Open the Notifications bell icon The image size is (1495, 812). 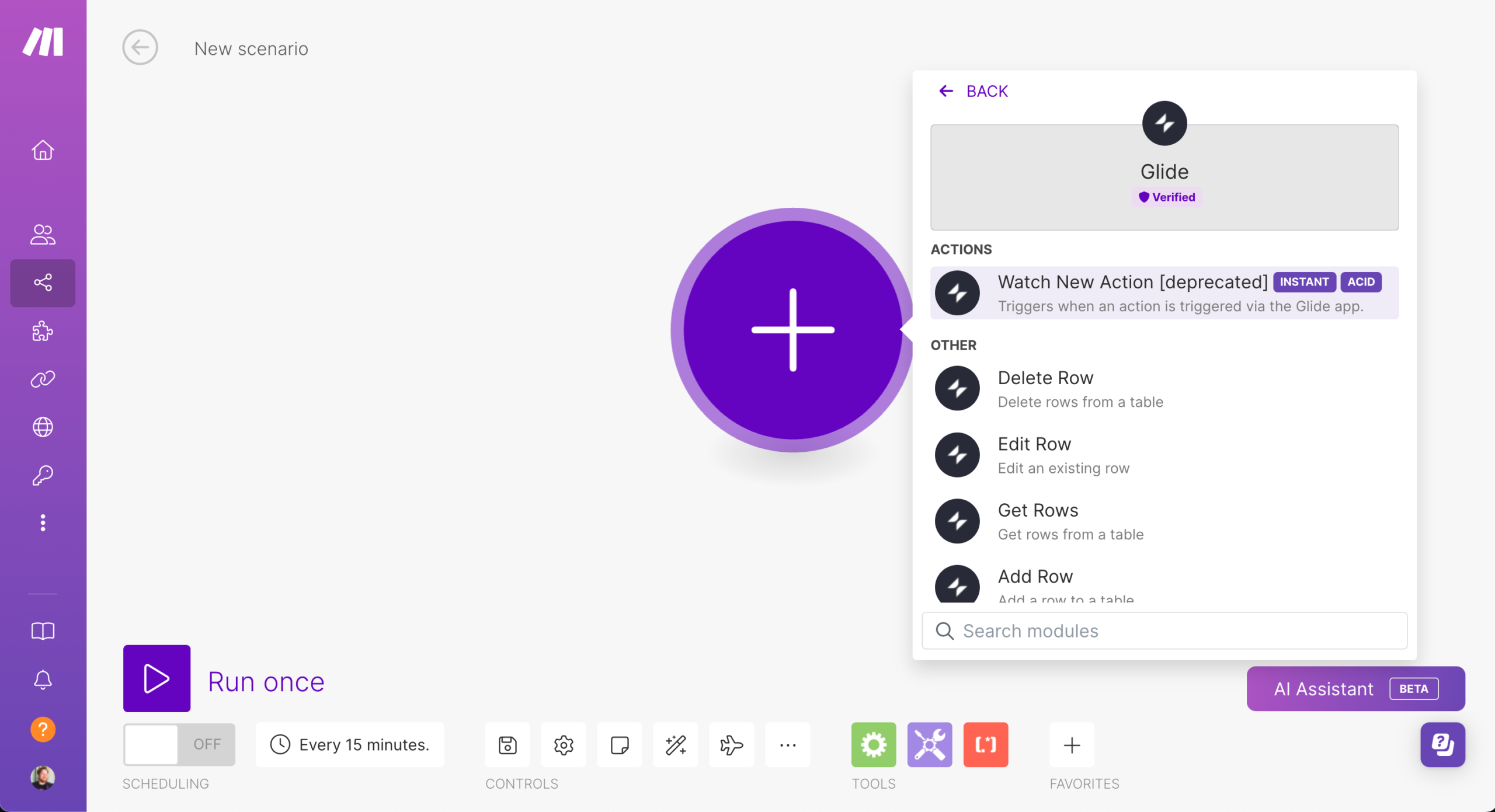(43, 679)
